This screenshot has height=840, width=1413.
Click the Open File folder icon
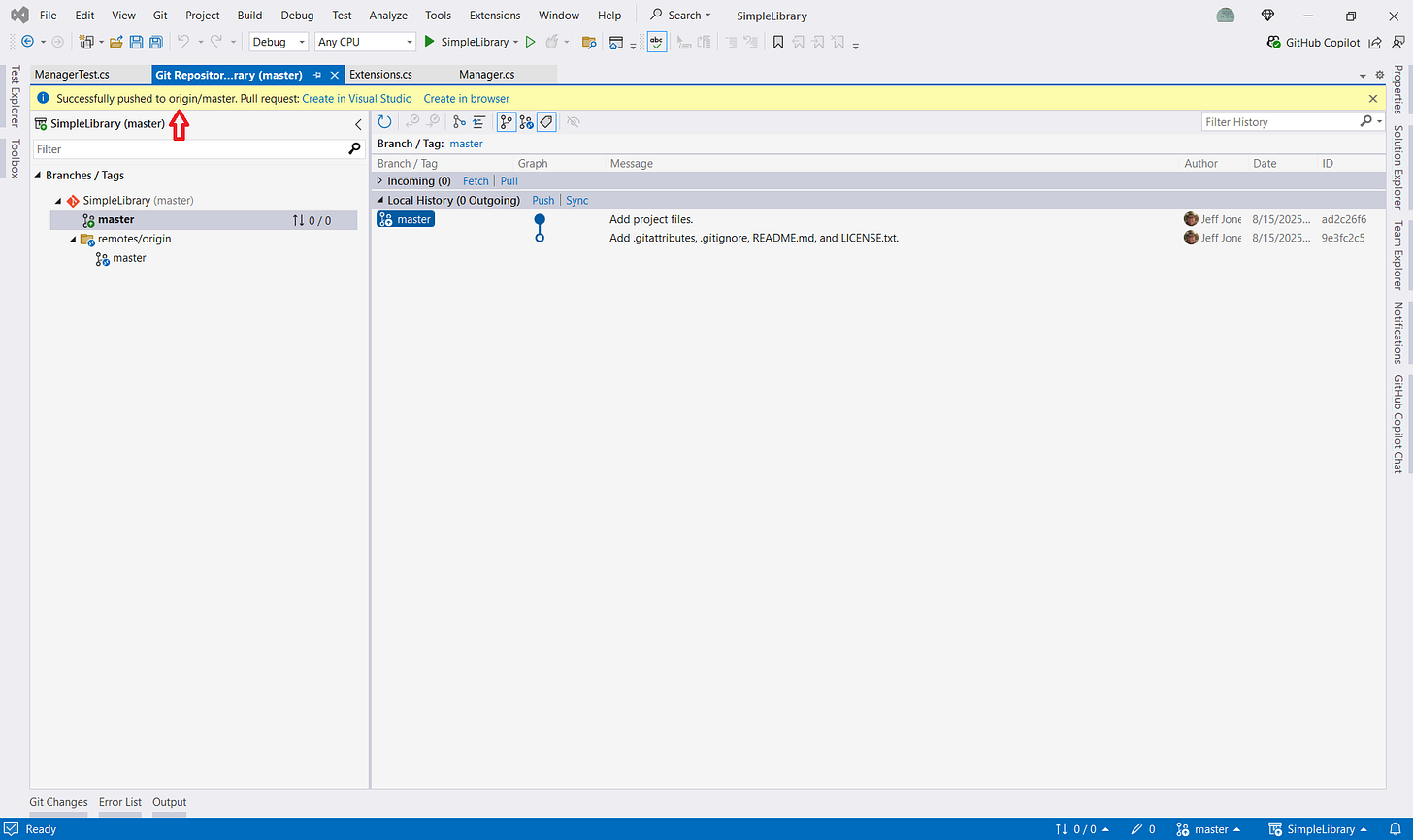pyautogui.click(x=116, y=42)
